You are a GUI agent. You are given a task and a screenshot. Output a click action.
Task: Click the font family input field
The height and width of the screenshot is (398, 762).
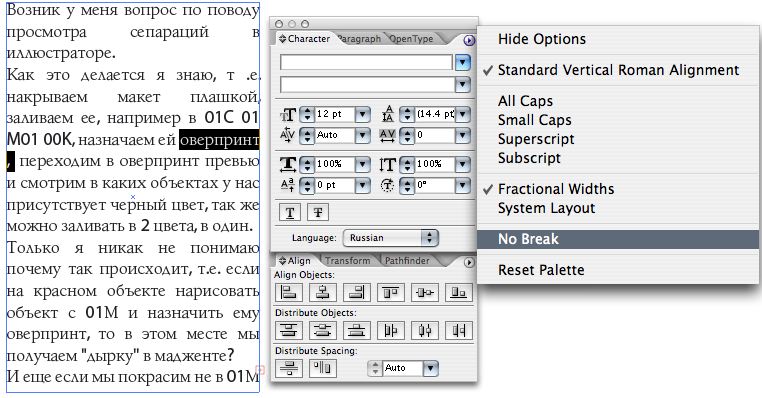coord(366,62)
